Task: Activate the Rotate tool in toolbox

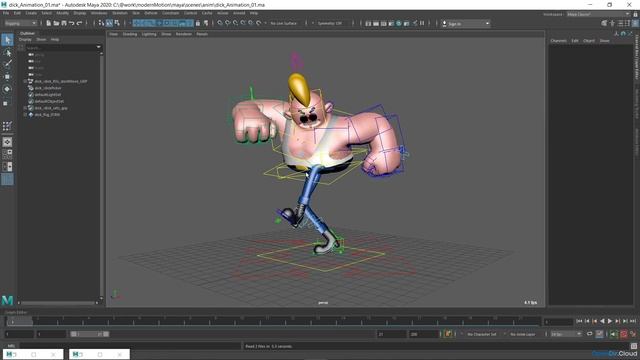Action: pos(7,89)
